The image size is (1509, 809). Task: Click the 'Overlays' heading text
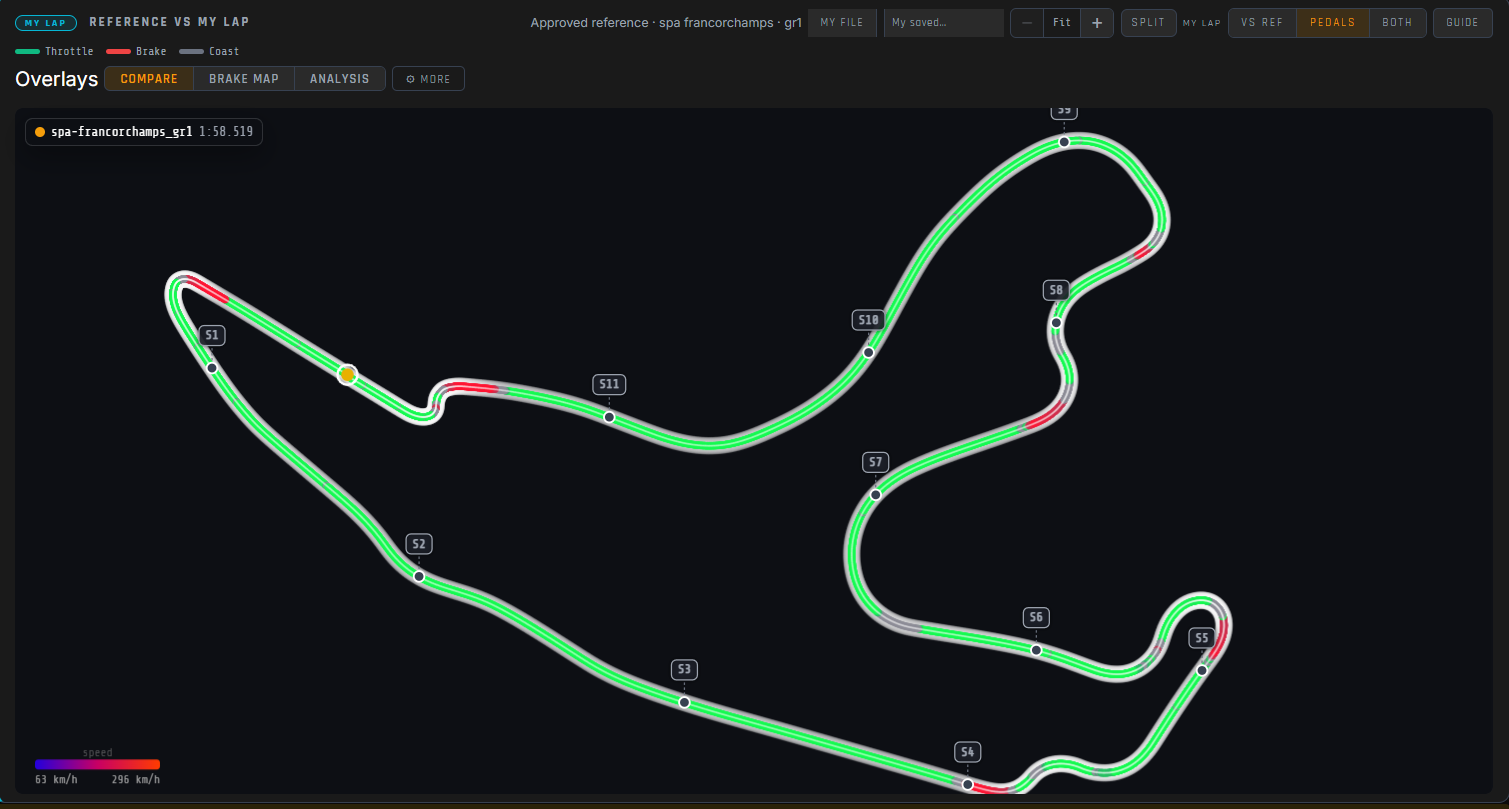[57, 79]
